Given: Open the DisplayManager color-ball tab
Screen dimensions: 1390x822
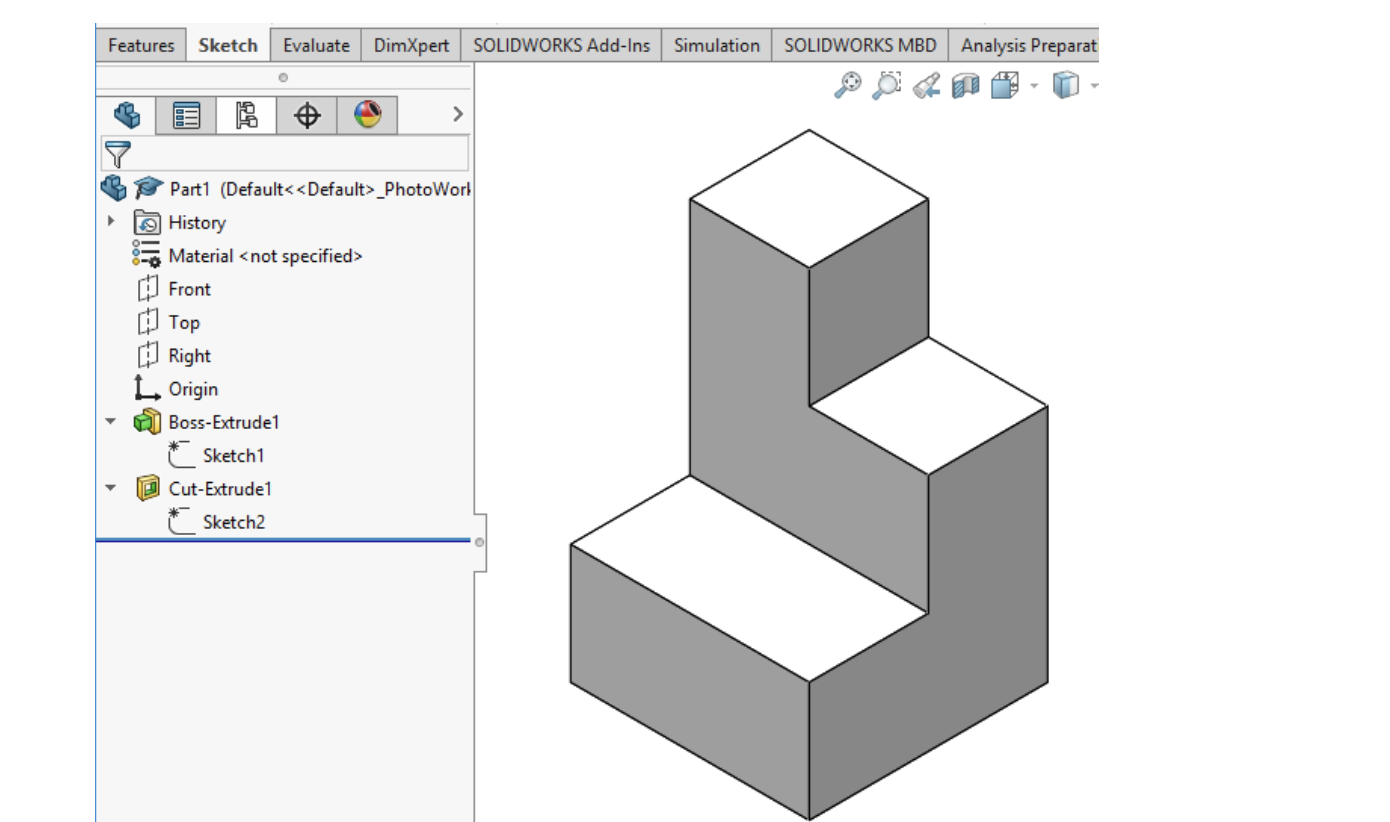Looking at the screenshot, I should [x=367, y=116].
